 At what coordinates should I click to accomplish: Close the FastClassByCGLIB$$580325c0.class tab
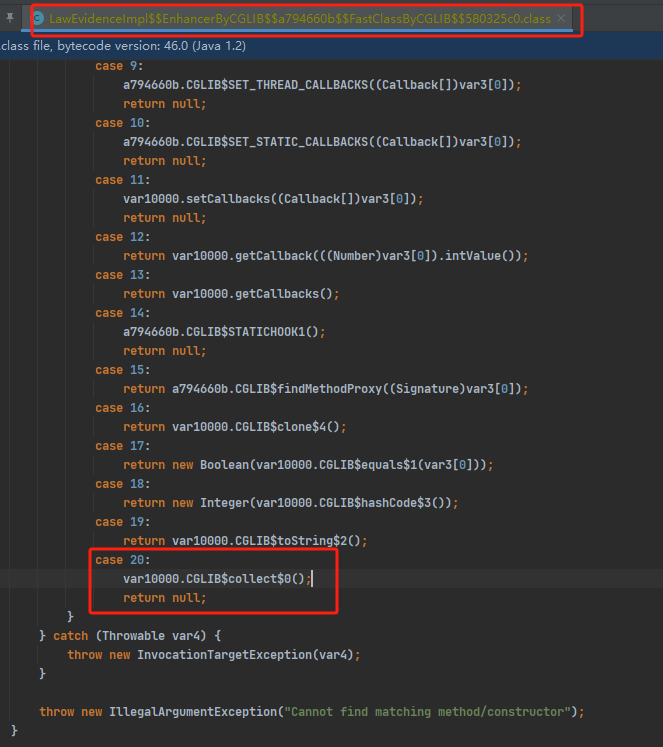[x=561, y=18]
